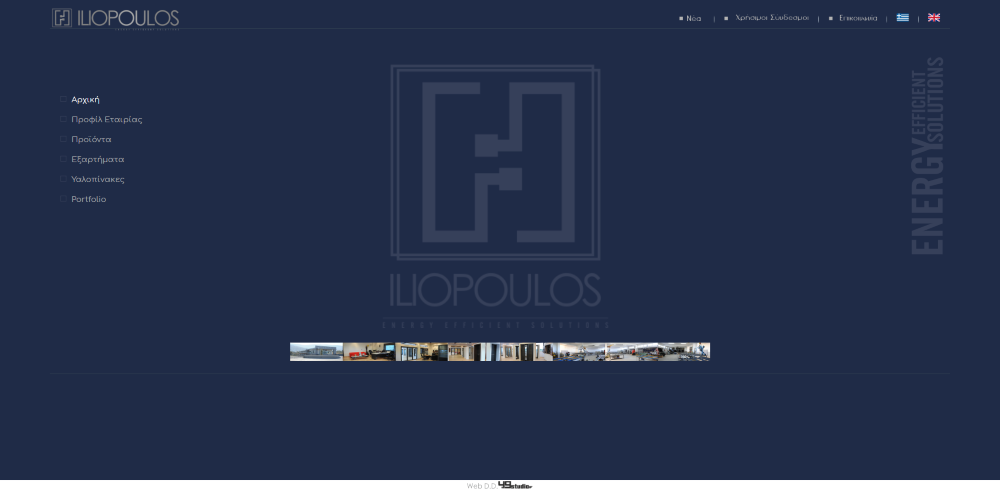The height and width of the screenshot is (499, 1000).
Task: View the red sofa office thumbnail
Action: point(369,352)
